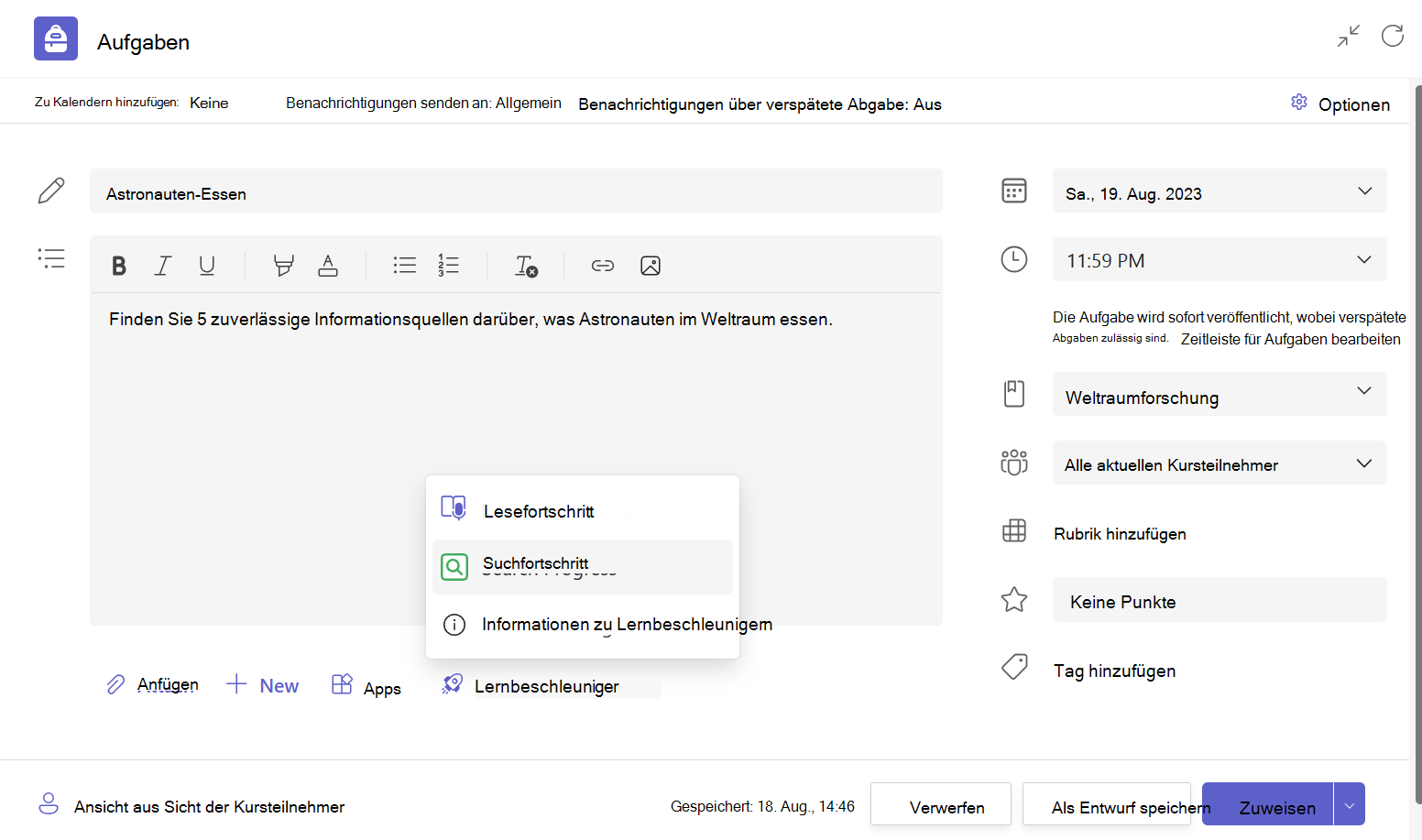1422x840 pixels.
Task: Click the star icon next to points
Action: (1014, 600)
